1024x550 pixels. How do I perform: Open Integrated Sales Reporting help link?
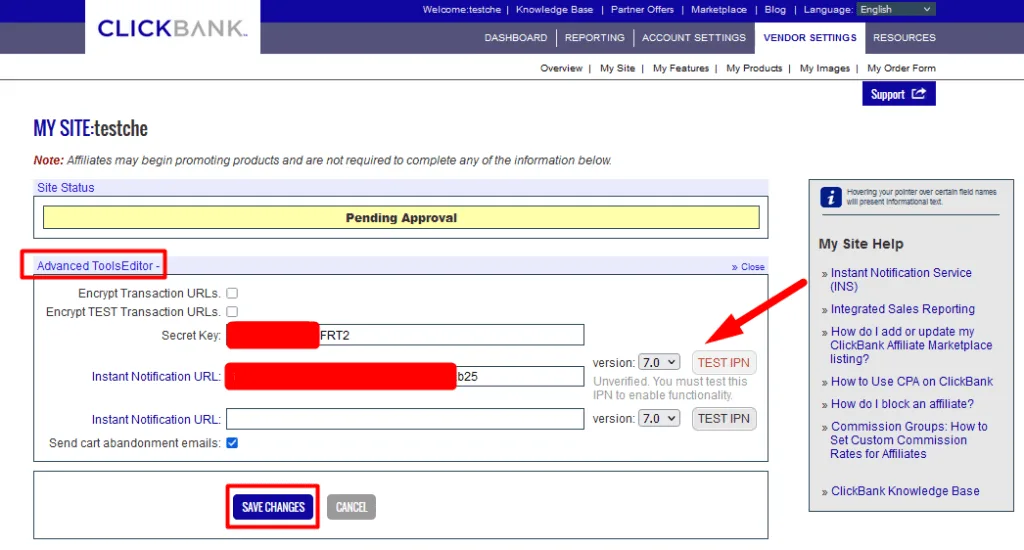coord(903,309)
